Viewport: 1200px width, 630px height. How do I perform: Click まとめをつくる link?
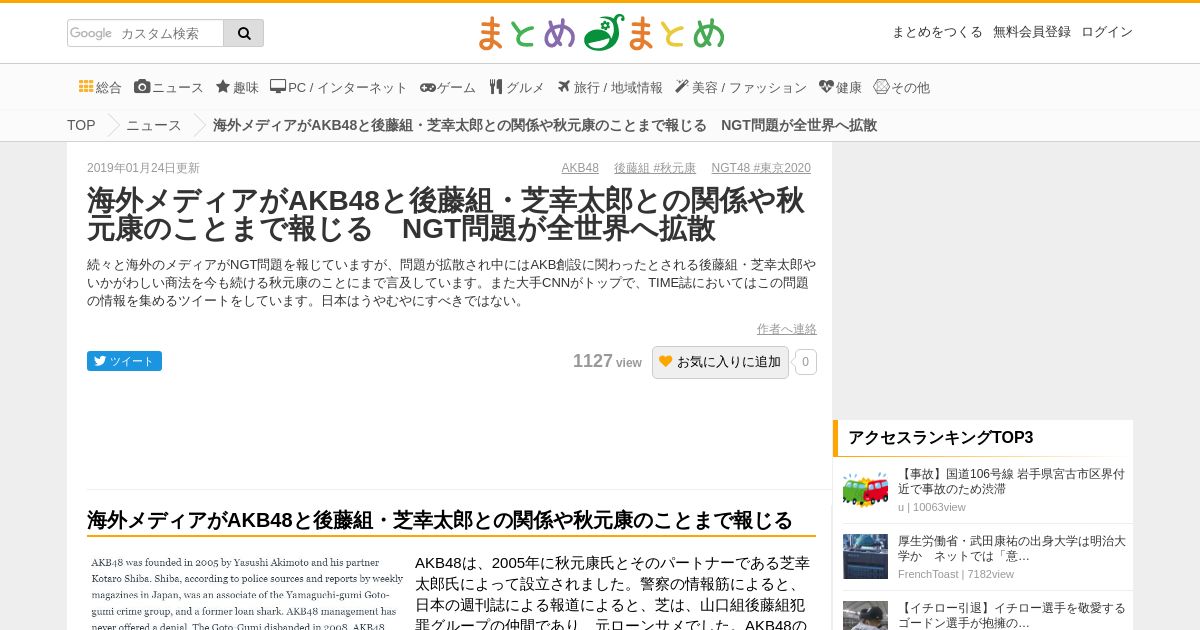point(937,32)
